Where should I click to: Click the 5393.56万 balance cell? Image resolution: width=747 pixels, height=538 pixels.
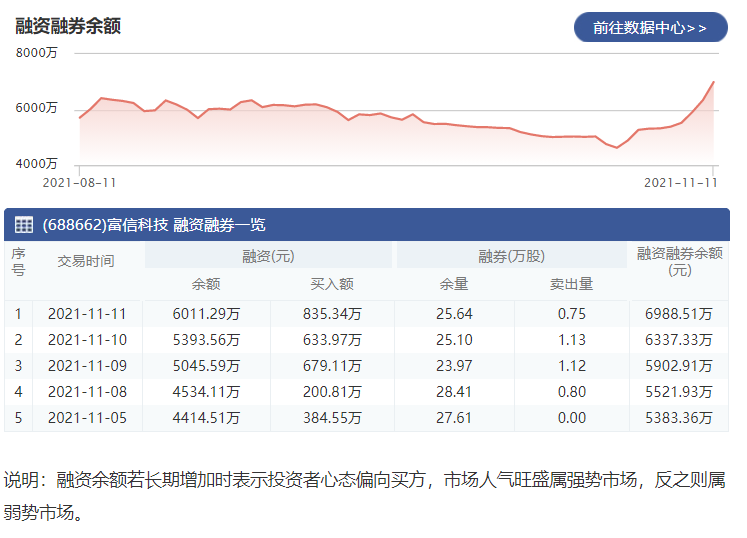tap(206, 340)
